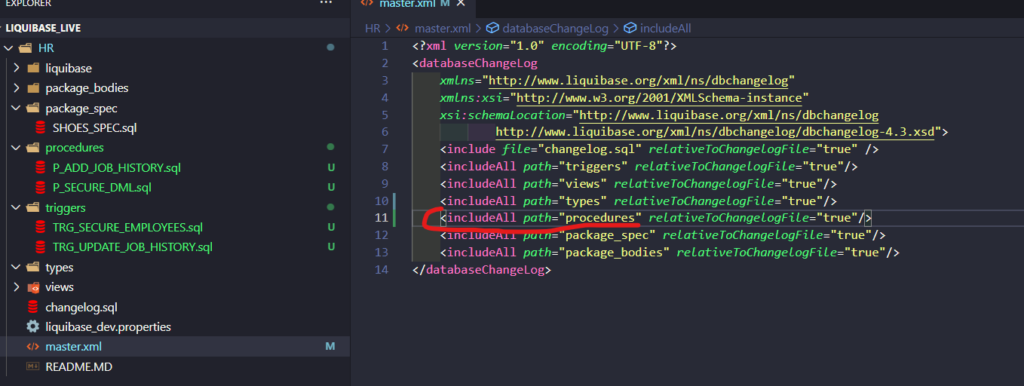Expand the package_bodies folder
1024x386 pixels.
(16, 88)
